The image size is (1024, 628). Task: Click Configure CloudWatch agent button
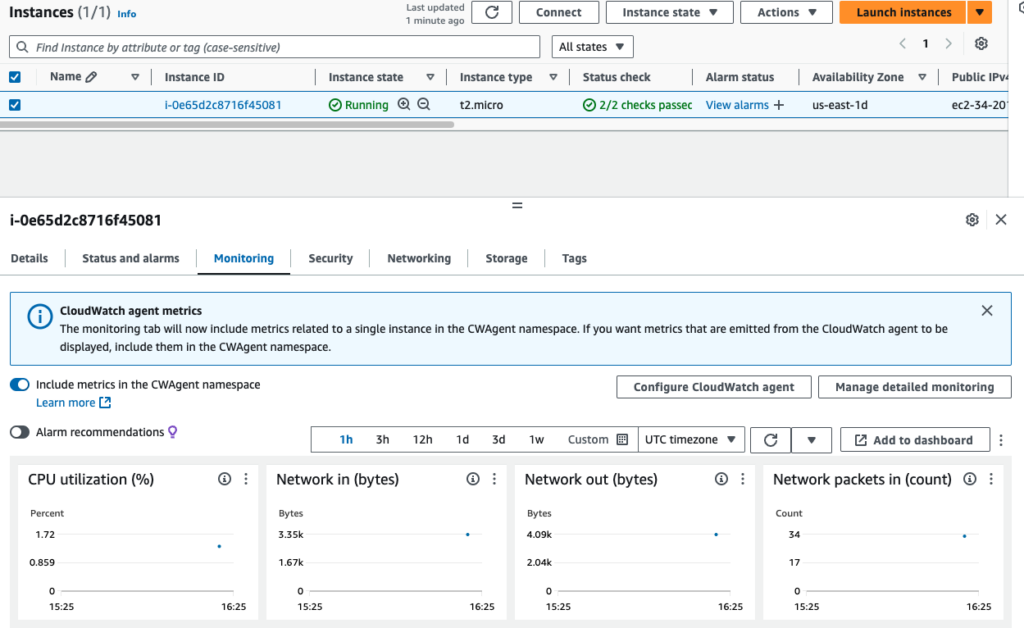point(714,387)
